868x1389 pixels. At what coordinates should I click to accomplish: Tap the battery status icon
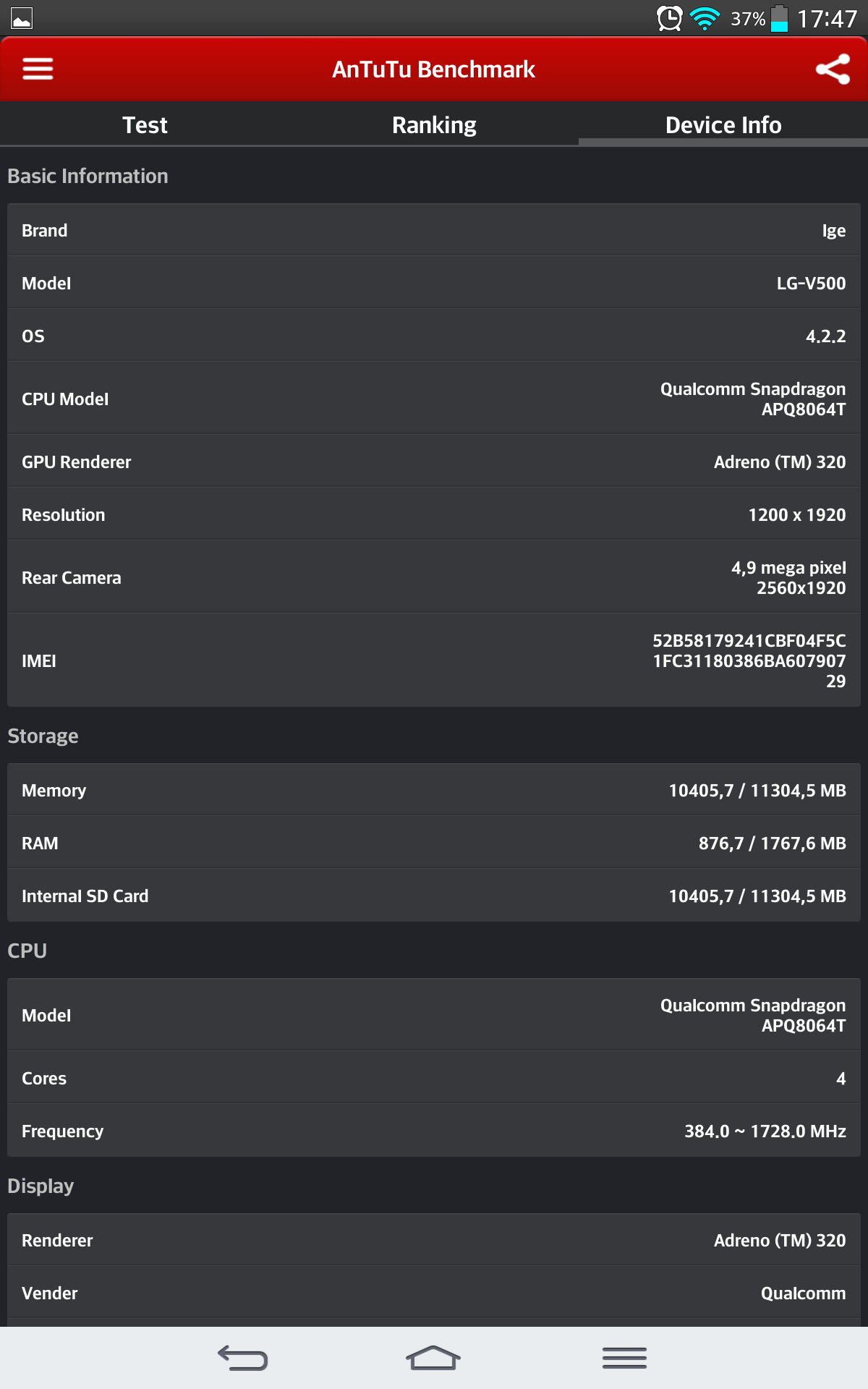(x=779, y=18)
